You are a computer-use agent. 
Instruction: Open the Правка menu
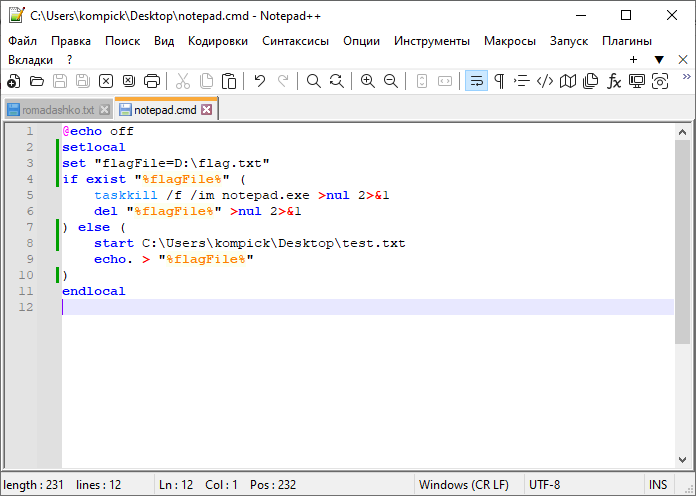click(71, 41)
